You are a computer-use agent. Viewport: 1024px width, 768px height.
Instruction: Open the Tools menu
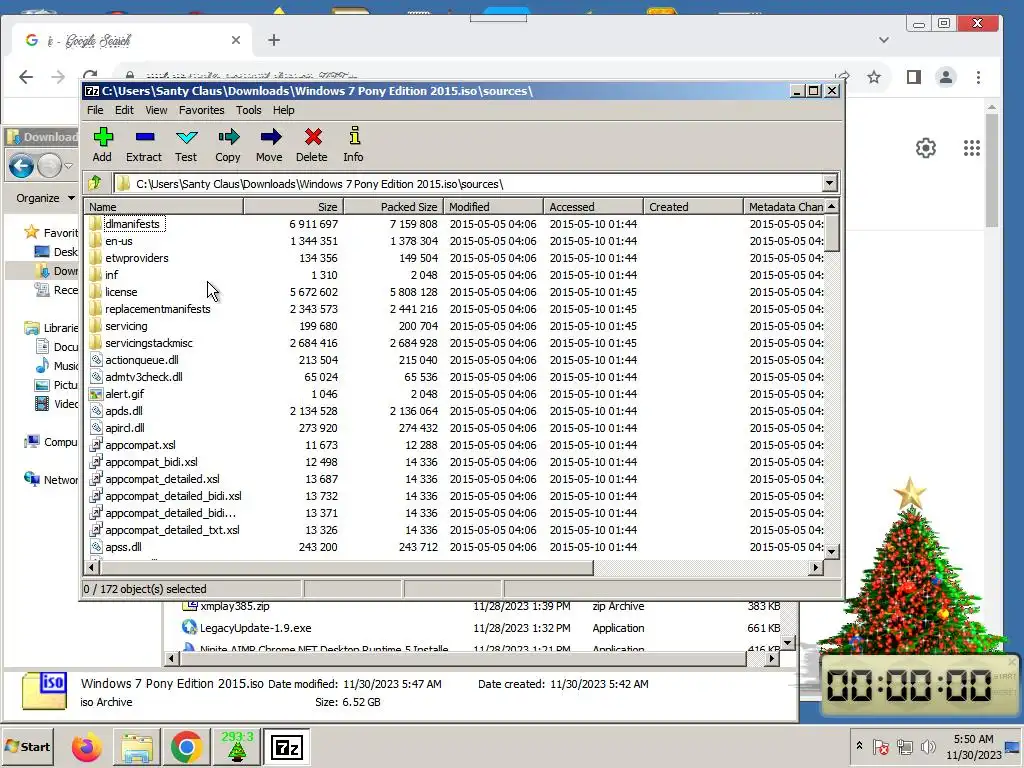click(x=249, y=110)
